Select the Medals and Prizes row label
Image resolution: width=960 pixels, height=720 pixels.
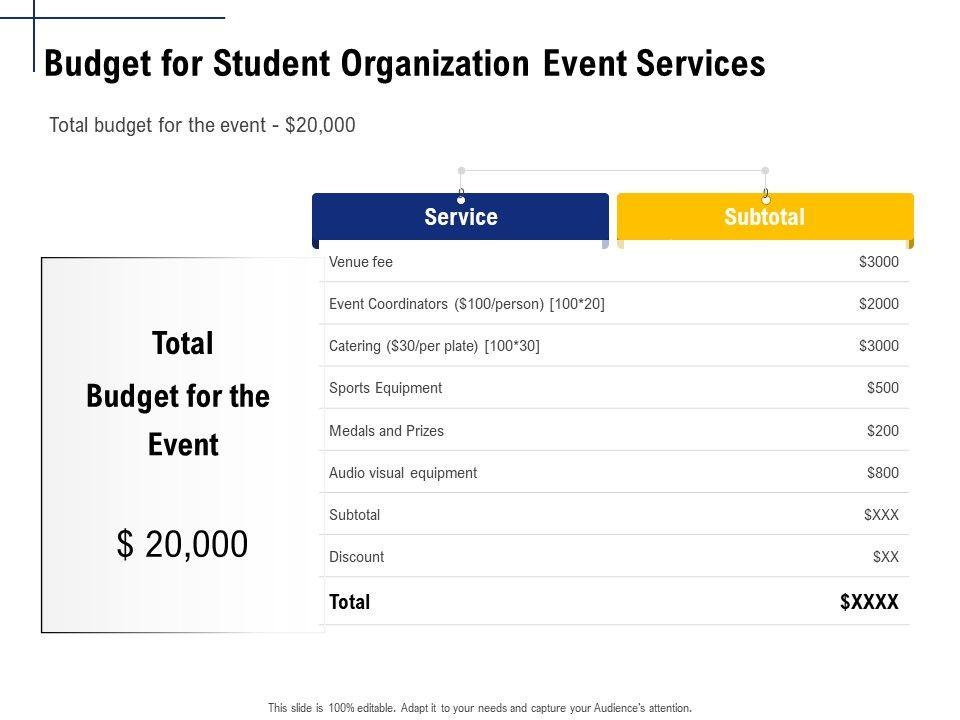[x=386, y=431]
